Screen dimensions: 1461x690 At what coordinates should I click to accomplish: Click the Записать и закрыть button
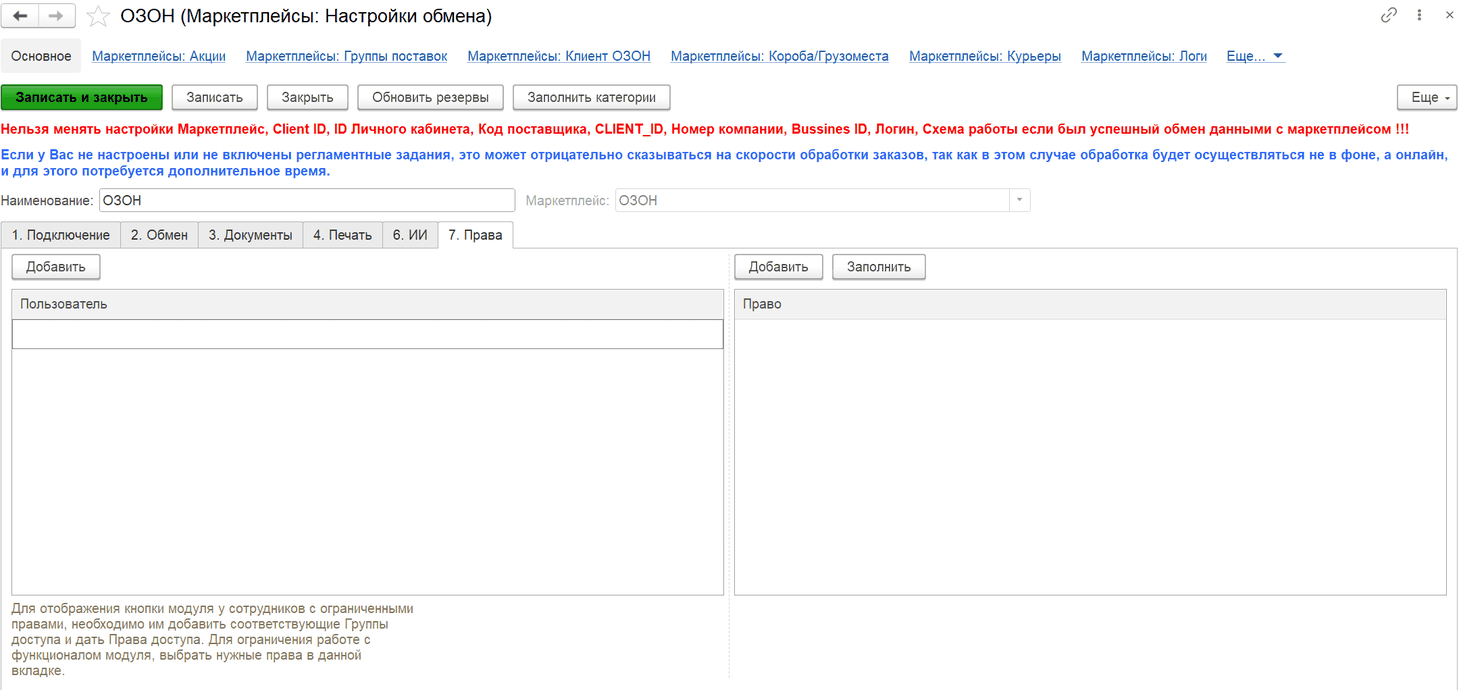82,97
